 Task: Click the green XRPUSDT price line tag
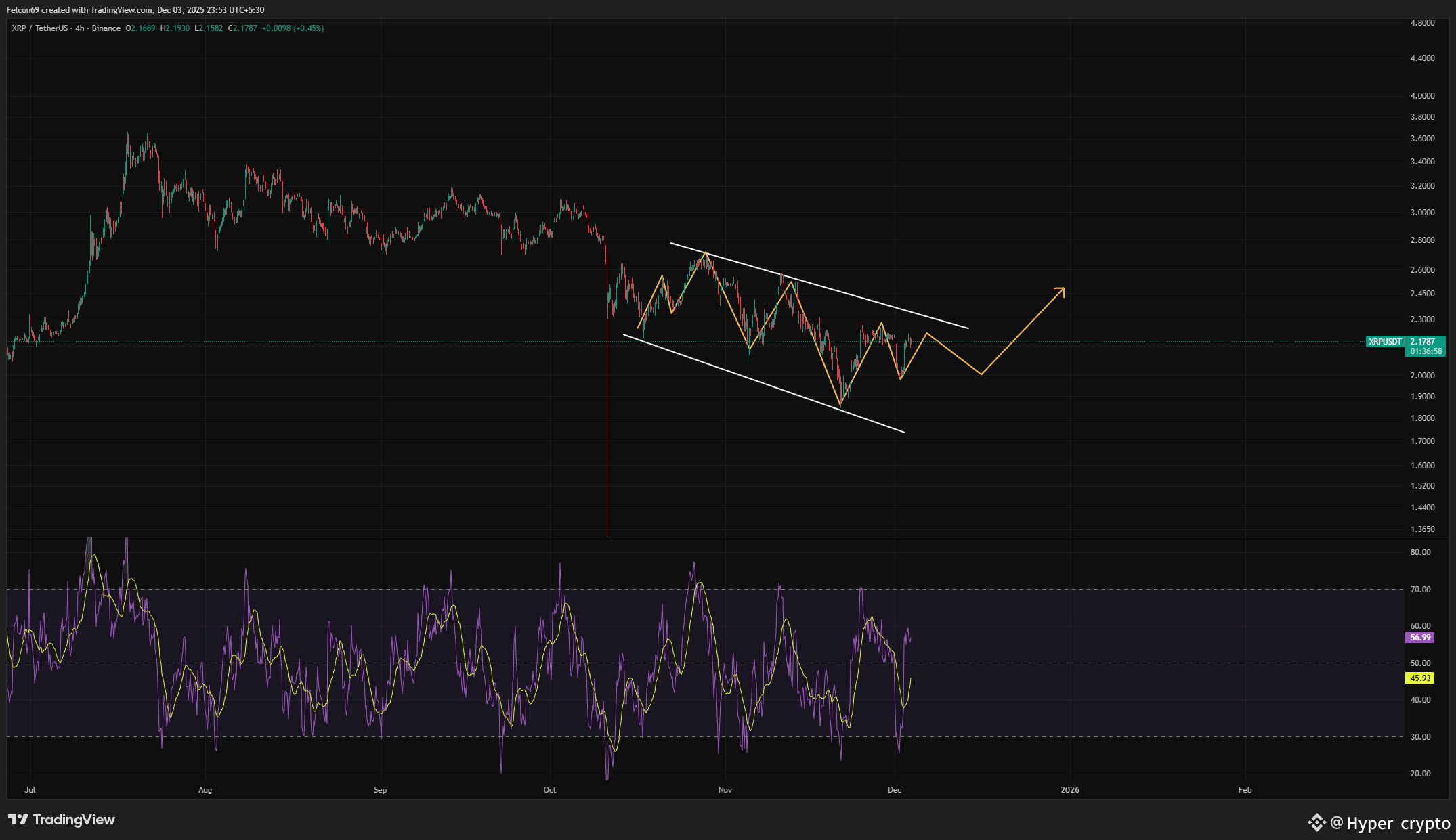tap(1385, 342)
